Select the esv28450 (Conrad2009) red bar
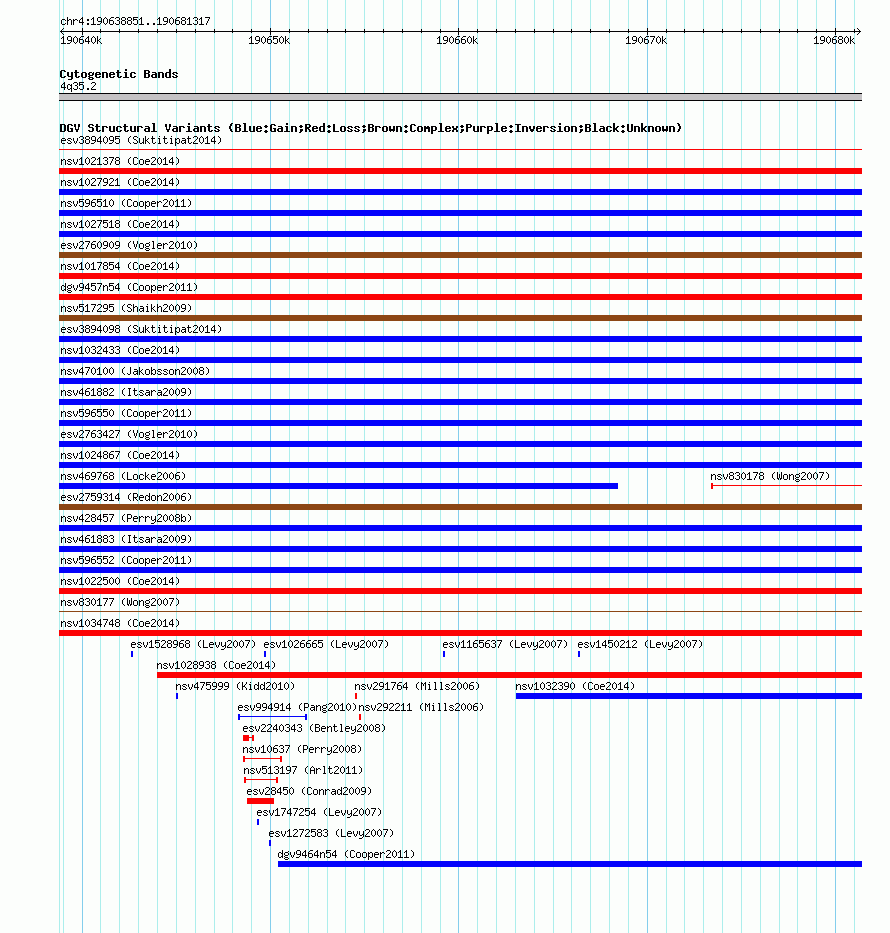The width and height of the screenshot is (890, 933). tap(261, 801)
